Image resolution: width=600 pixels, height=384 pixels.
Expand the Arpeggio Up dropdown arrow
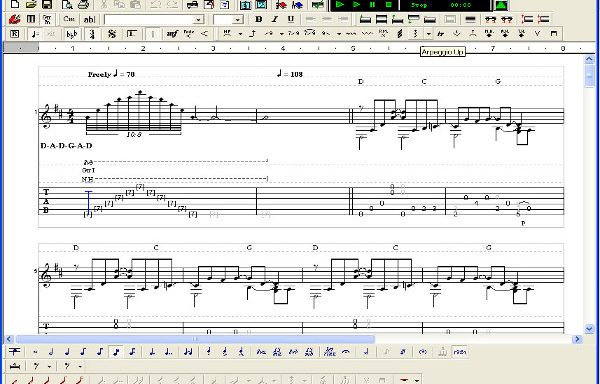(429, 34)
